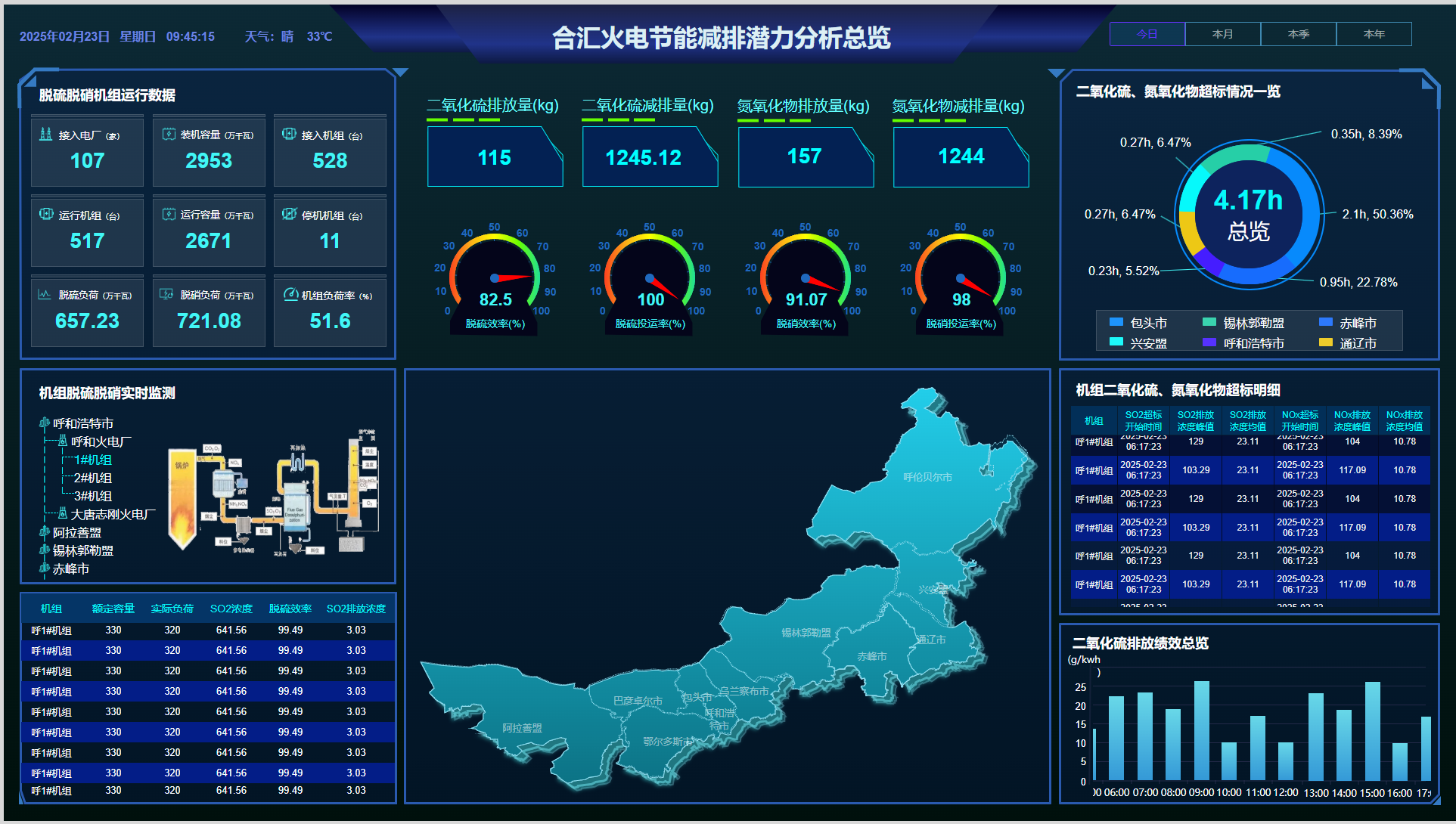Switch to the 本年 time tab

pyautogui.click(x=1374, y=34)
